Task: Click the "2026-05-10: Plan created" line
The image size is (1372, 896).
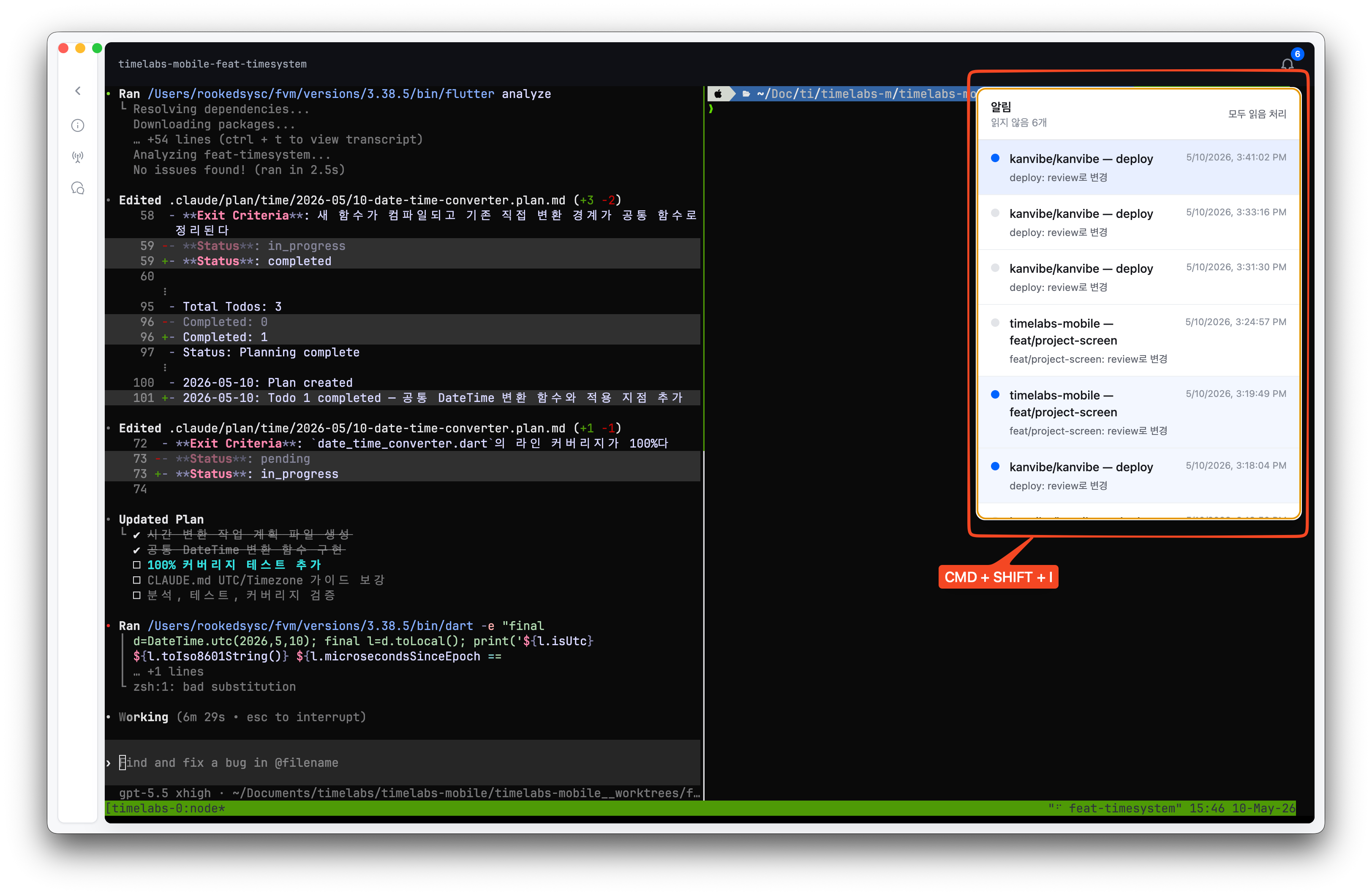Action: tap(267, 383)
